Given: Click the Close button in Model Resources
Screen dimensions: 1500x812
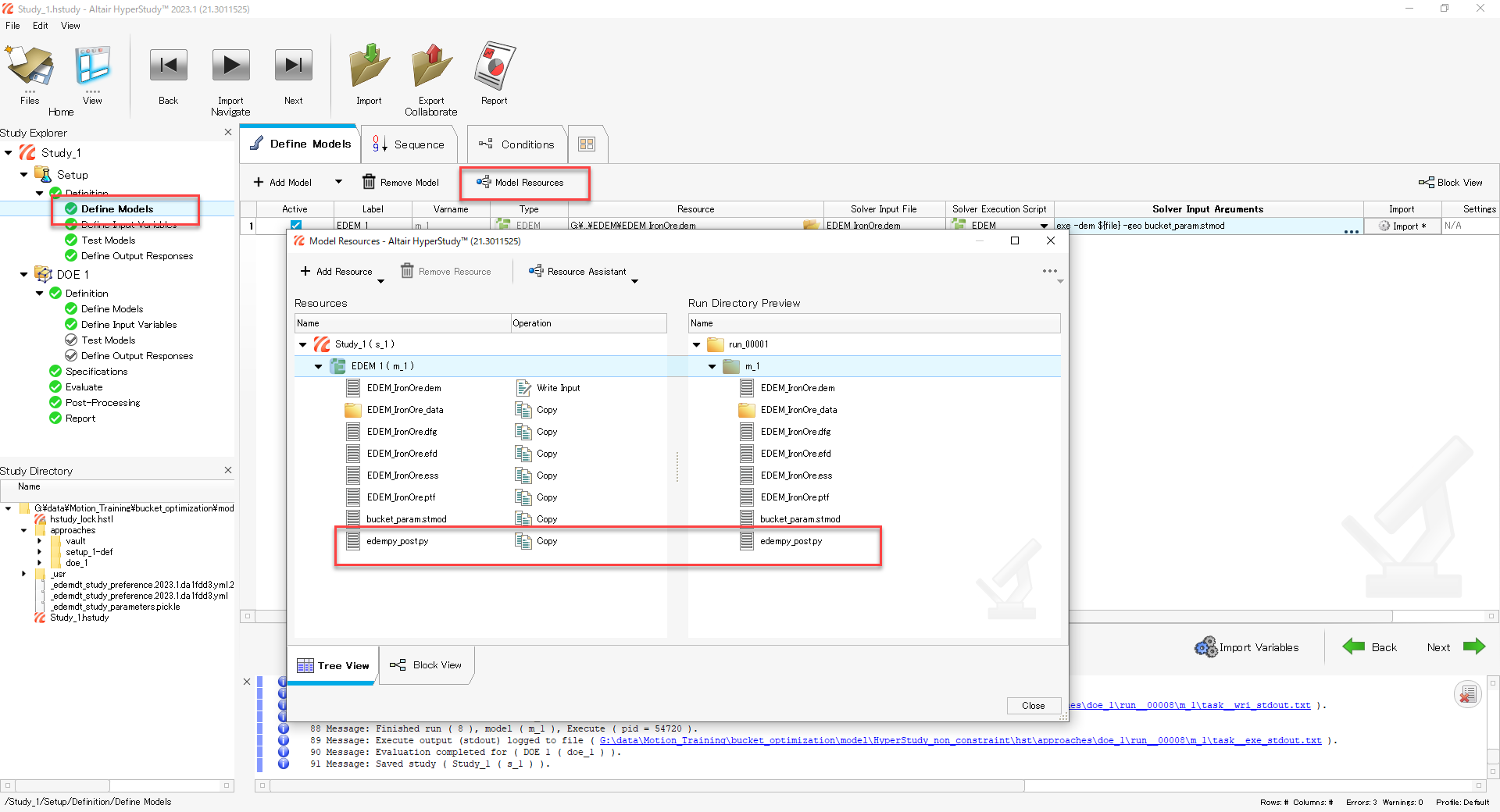Looking at the screenshot, I should coord(1033,706).
